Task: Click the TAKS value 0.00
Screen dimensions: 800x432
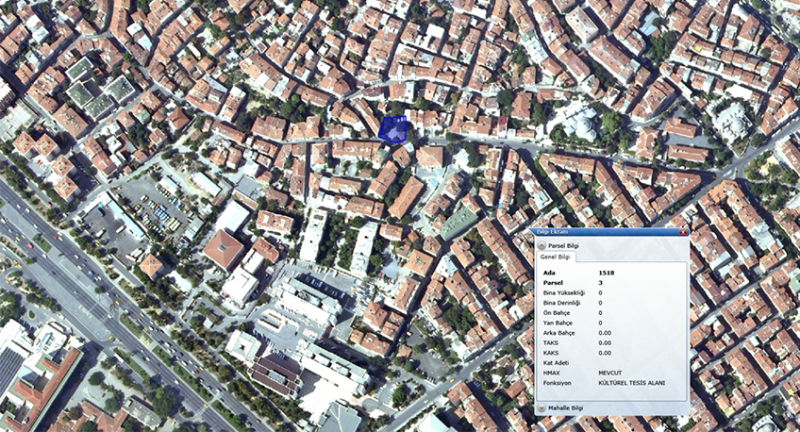Action: pos(604,343)
